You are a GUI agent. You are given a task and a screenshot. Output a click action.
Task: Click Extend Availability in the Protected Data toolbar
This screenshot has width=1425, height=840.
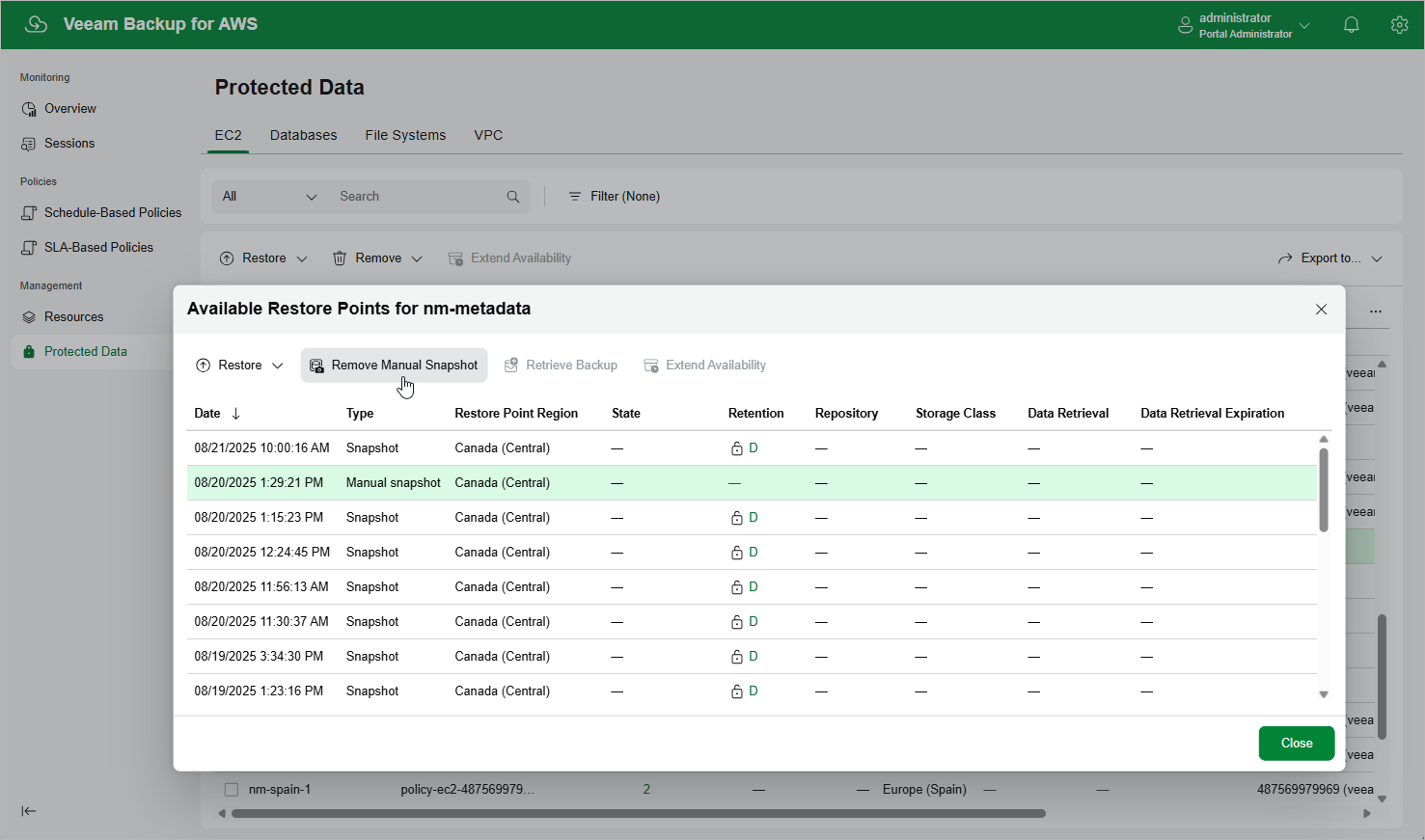509,258
